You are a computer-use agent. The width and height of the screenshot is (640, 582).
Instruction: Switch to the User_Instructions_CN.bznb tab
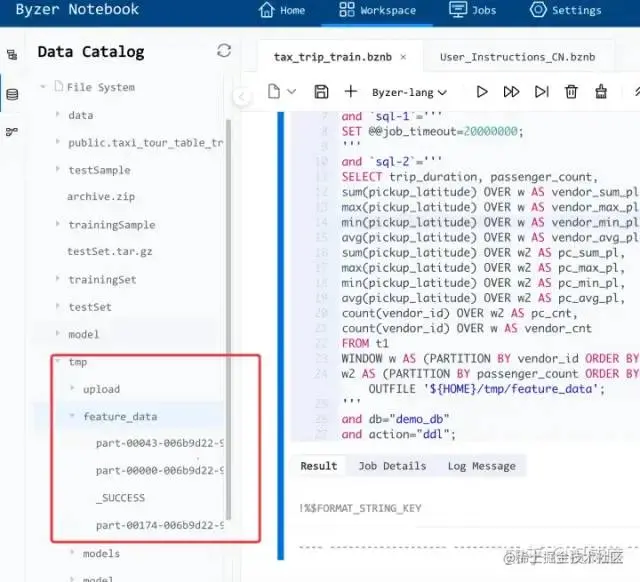(x=517, y=57)
